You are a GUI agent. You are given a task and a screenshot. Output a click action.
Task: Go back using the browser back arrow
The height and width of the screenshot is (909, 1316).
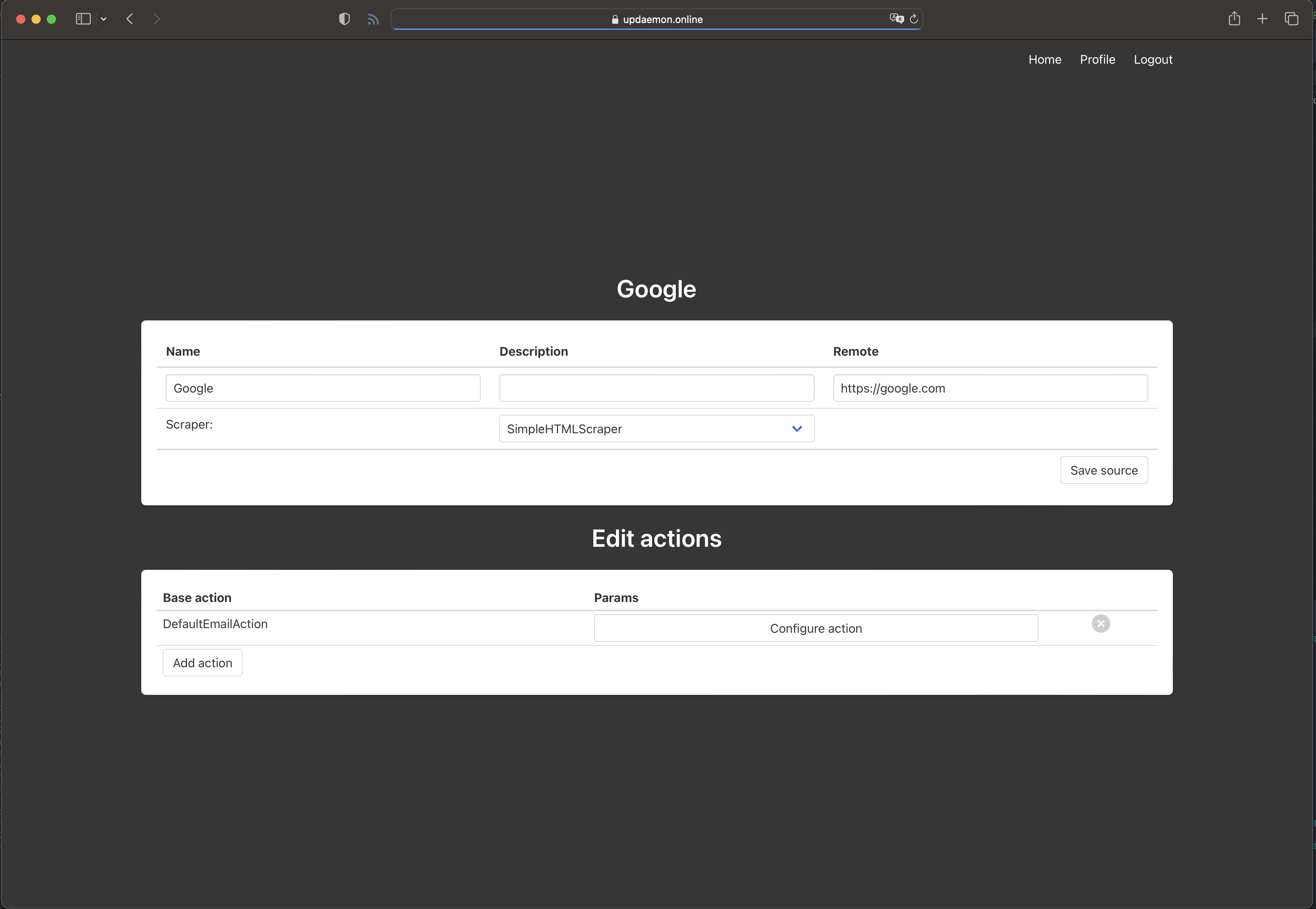129,19
